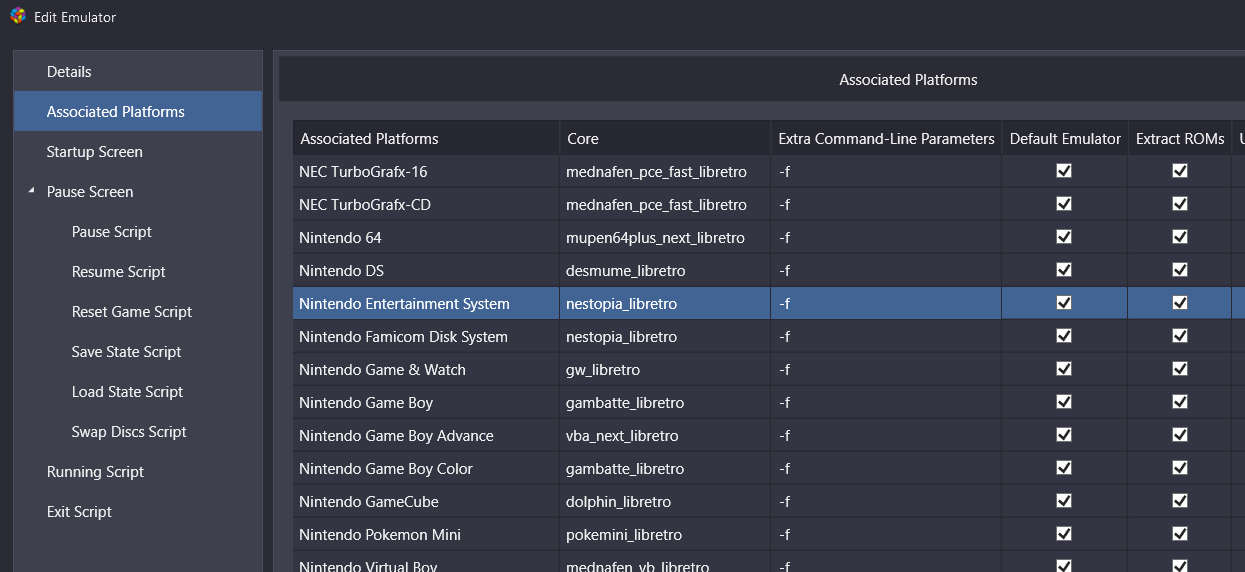Select the Nintendo GameCube platform cell
Screen dimensions: 1245x572
click(x=426, y=501)
